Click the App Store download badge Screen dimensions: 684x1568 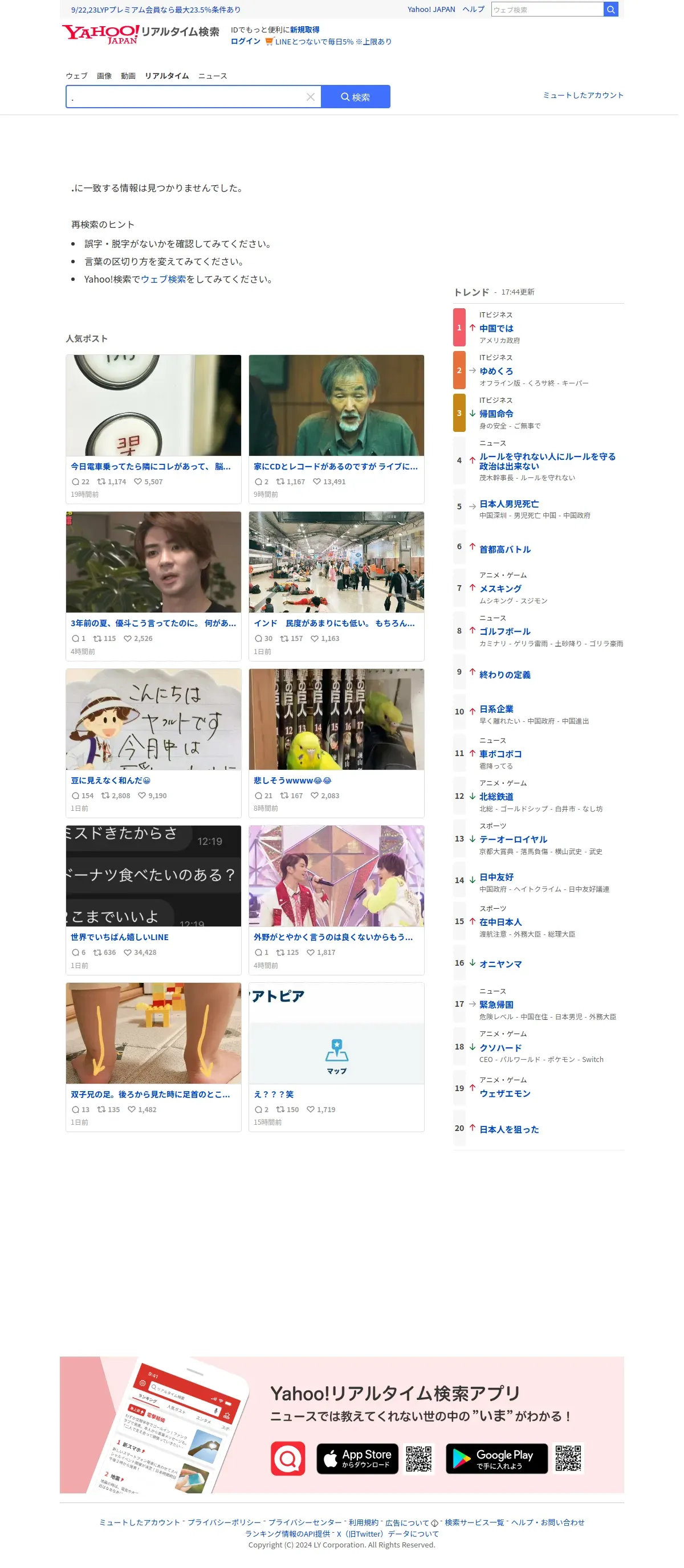[357, 1458]
